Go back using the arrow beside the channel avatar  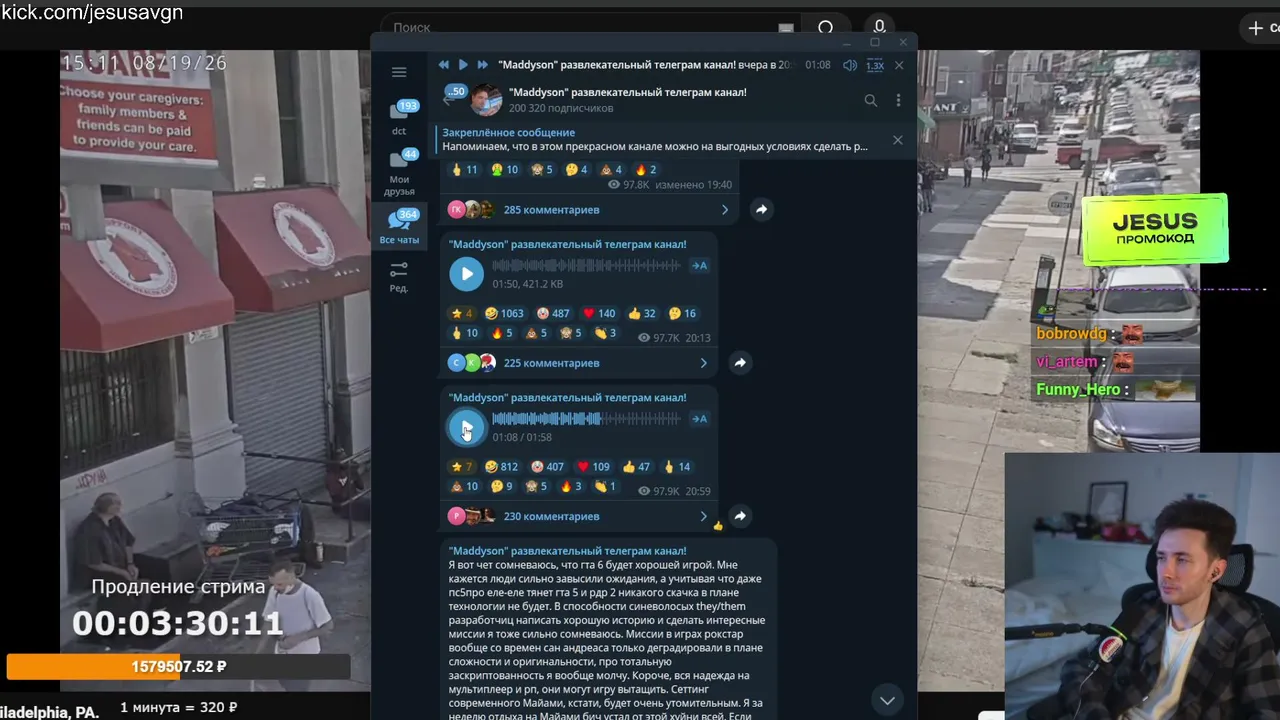point(450,99)
